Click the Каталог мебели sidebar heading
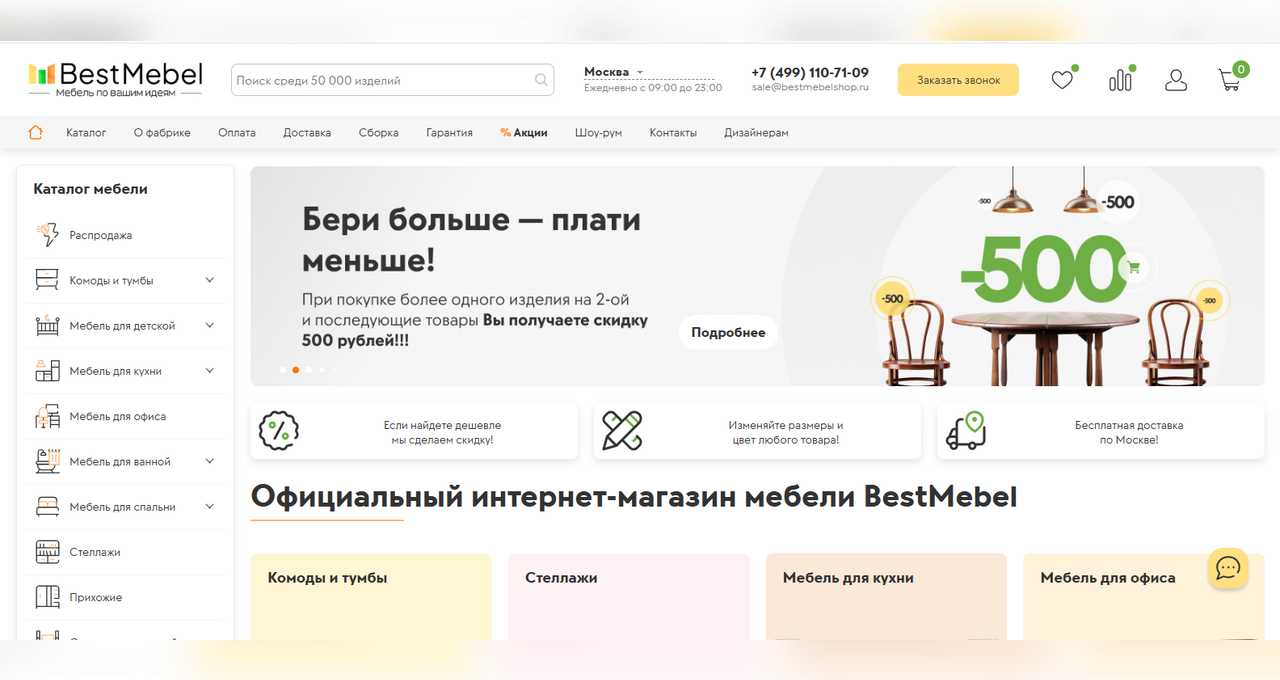This screenshot has height=680, width=1280. click(90, 189)
